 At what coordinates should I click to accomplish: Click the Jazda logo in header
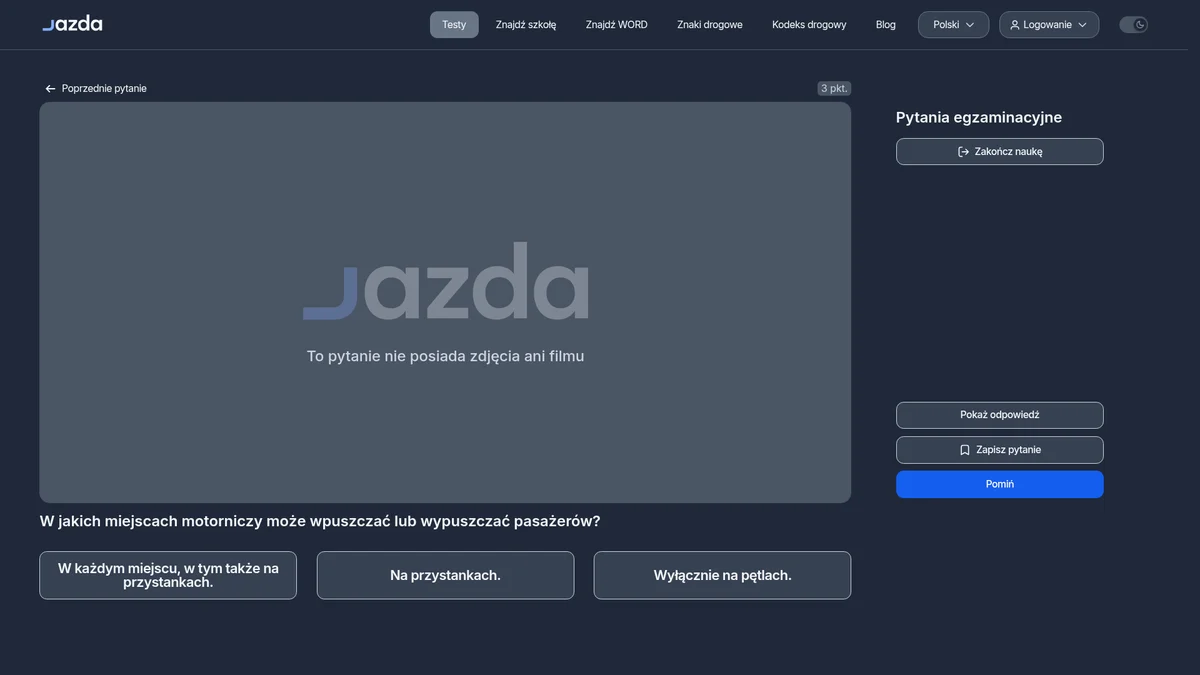72,24
